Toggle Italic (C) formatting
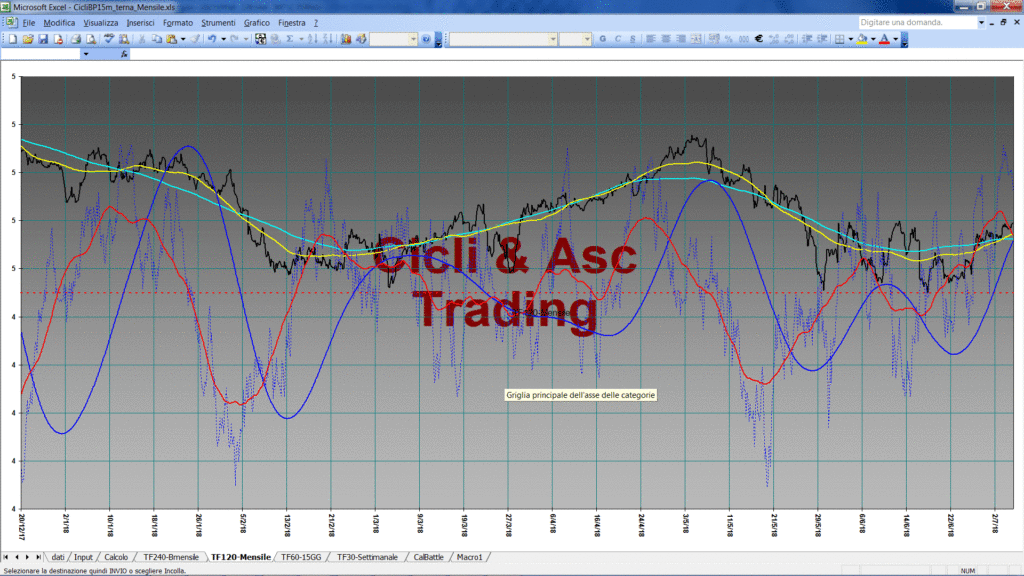1024x576 pixels. coord(618,39)
